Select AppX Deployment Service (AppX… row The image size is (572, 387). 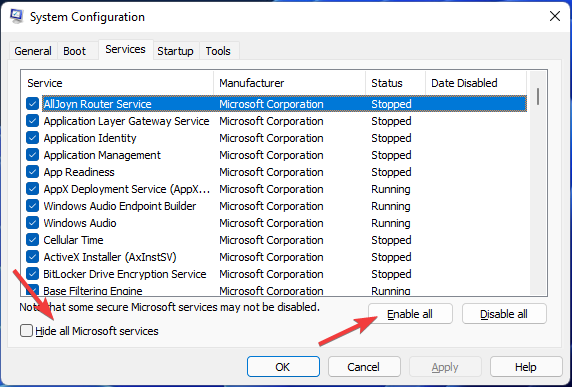pyautogui.click(x=276, y=189)
